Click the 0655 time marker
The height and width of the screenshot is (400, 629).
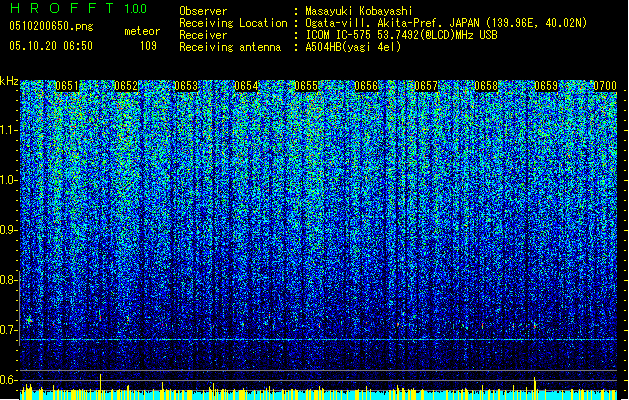coord(306,86)
